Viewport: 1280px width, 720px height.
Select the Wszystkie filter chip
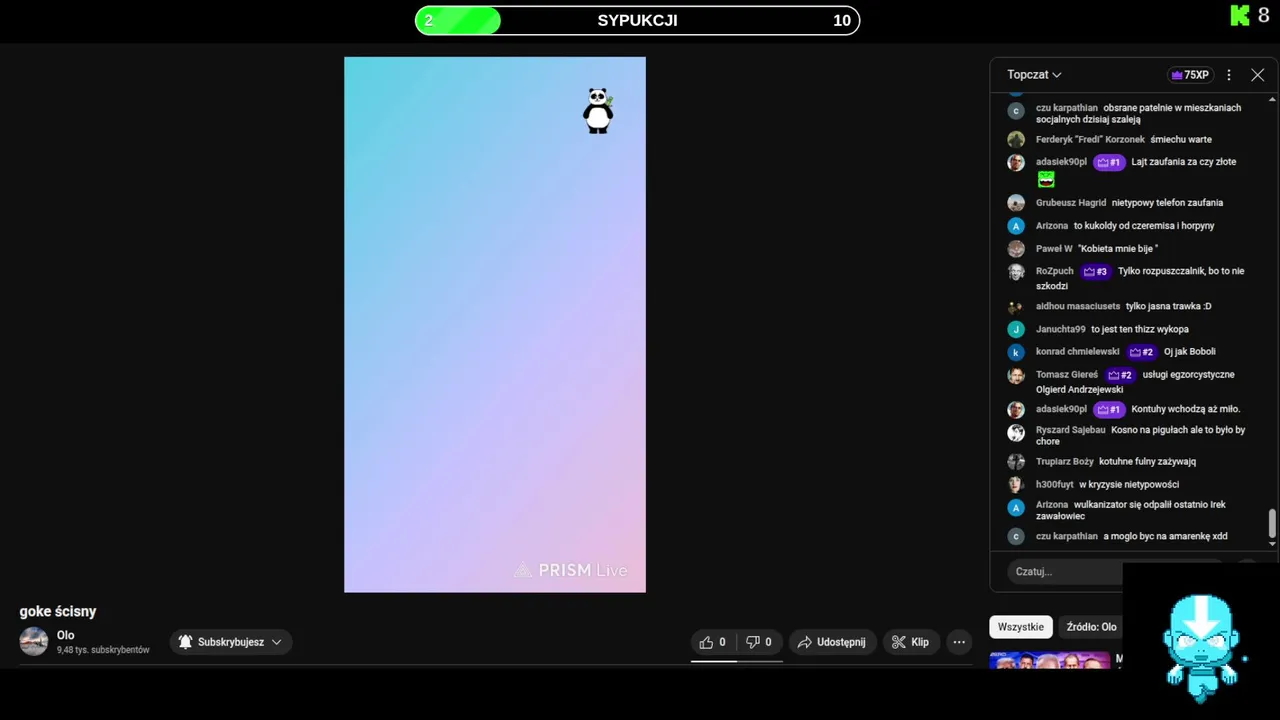pos(1021,627)
